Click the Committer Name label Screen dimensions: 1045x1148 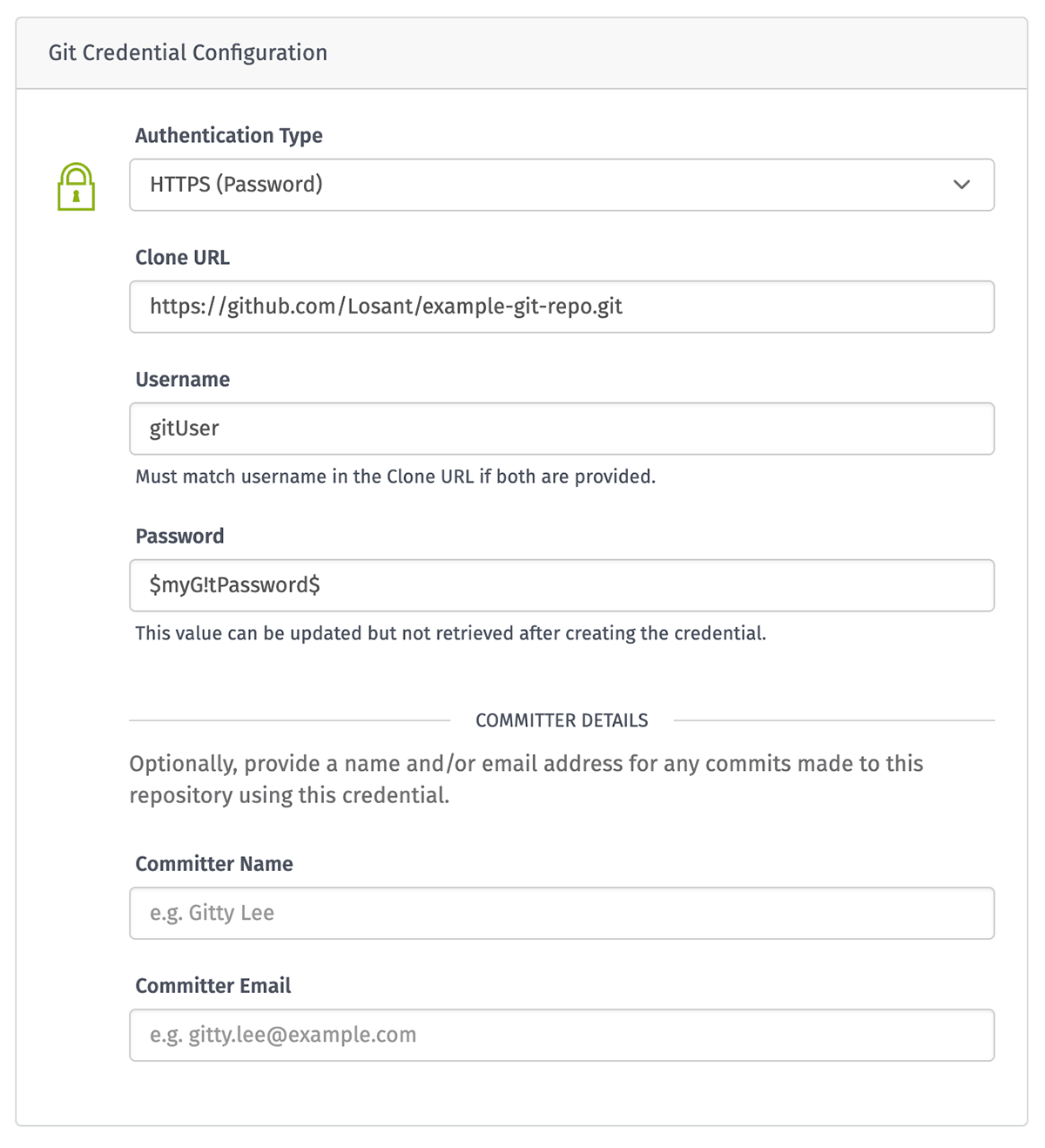[x=213, y=863]
